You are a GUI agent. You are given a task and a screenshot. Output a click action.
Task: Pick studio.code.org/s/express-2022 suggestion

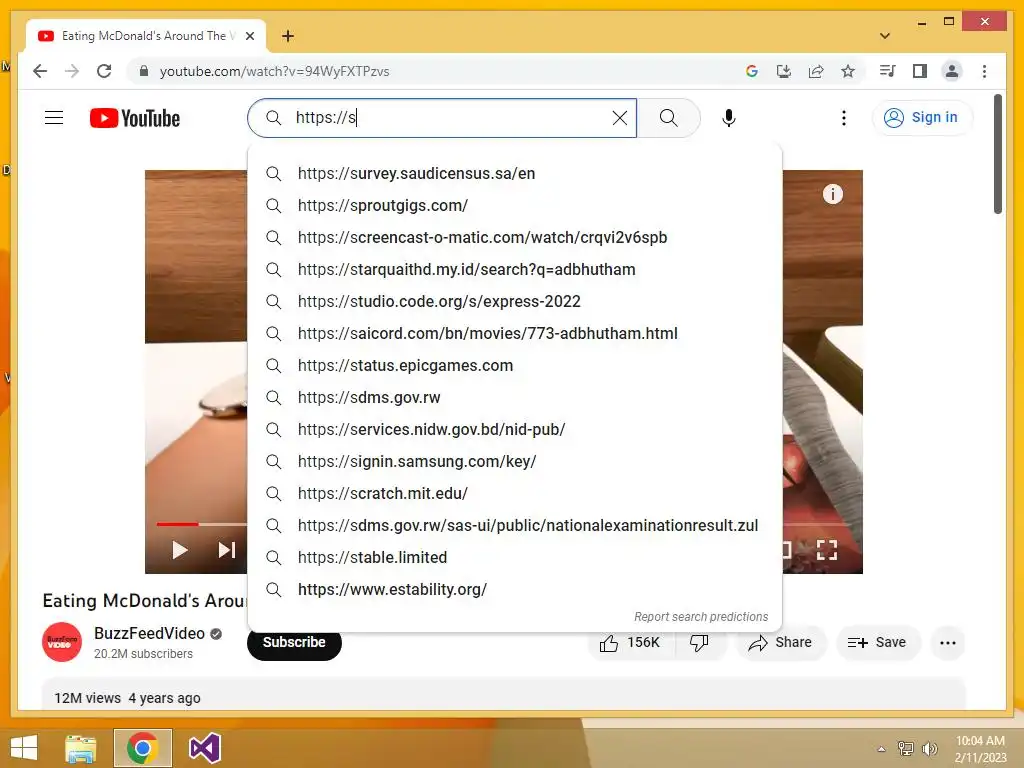pyautogui.click(x=515, y=302)
